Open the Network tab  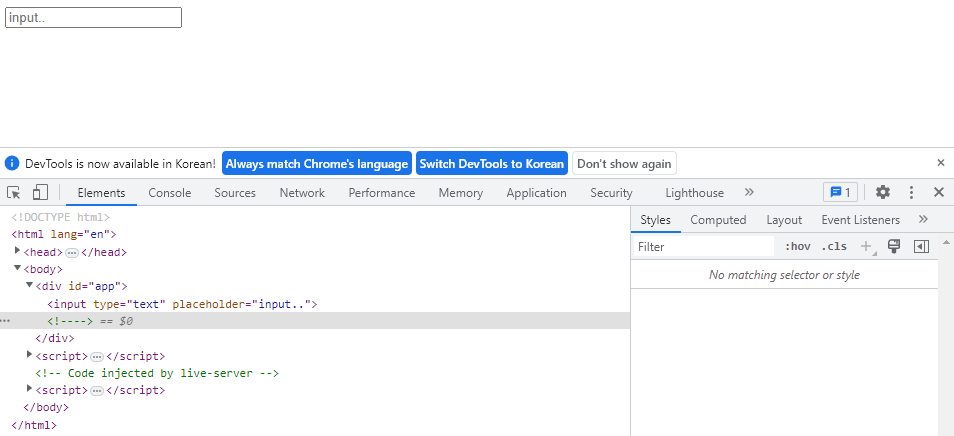click(302, 193)
